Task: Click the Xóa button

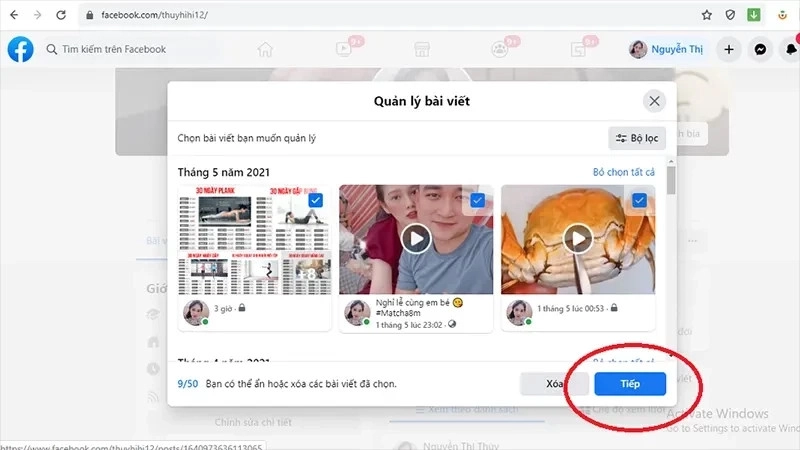Action: click(x=554, y=384)
